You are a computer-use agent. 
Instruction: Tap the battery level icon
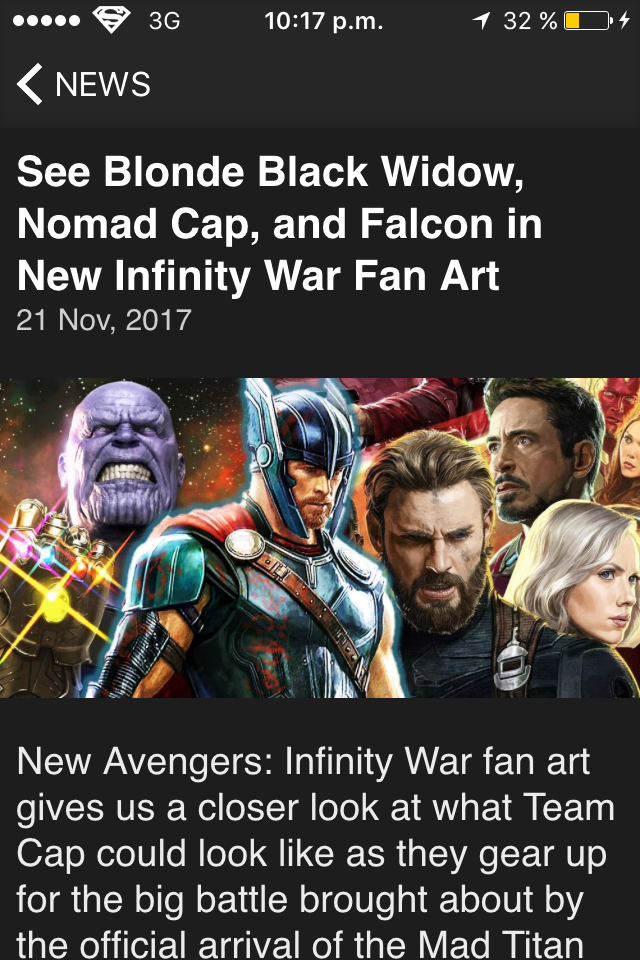click(587, 21)
